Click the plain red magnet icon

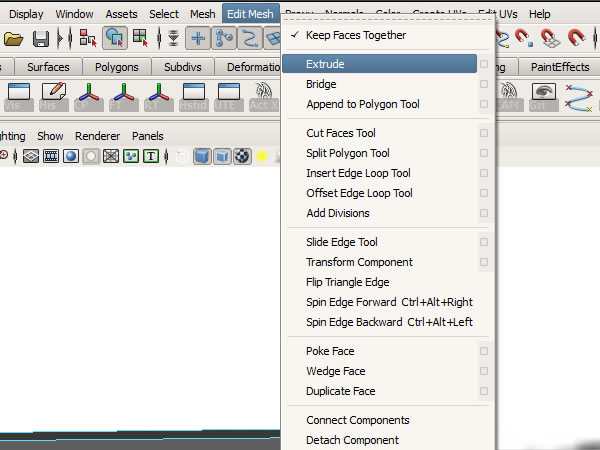pyautogui.click(x=576, y=38)
